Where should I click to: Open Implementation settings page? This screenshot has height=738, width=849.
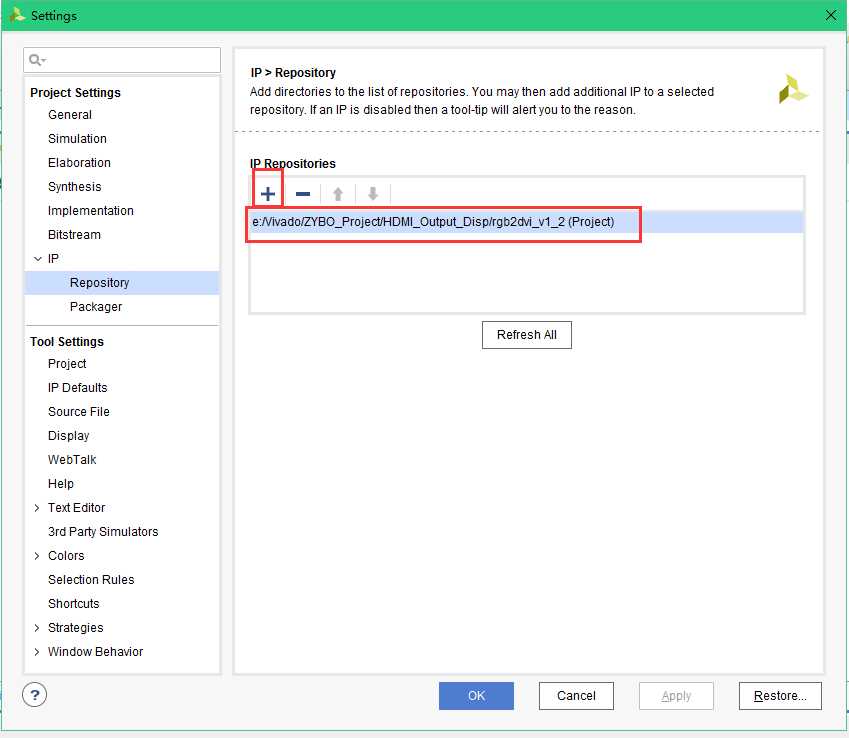click(x=90, y=211)
